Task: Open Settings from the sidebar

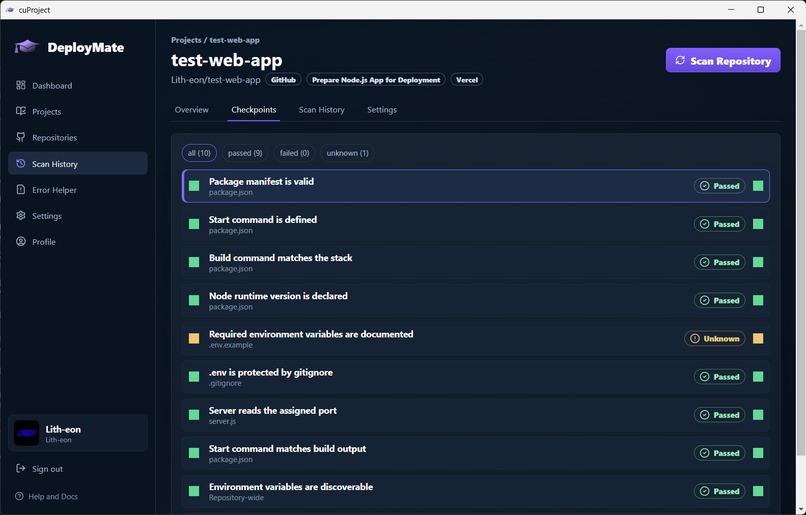Action: pos(78,216)
